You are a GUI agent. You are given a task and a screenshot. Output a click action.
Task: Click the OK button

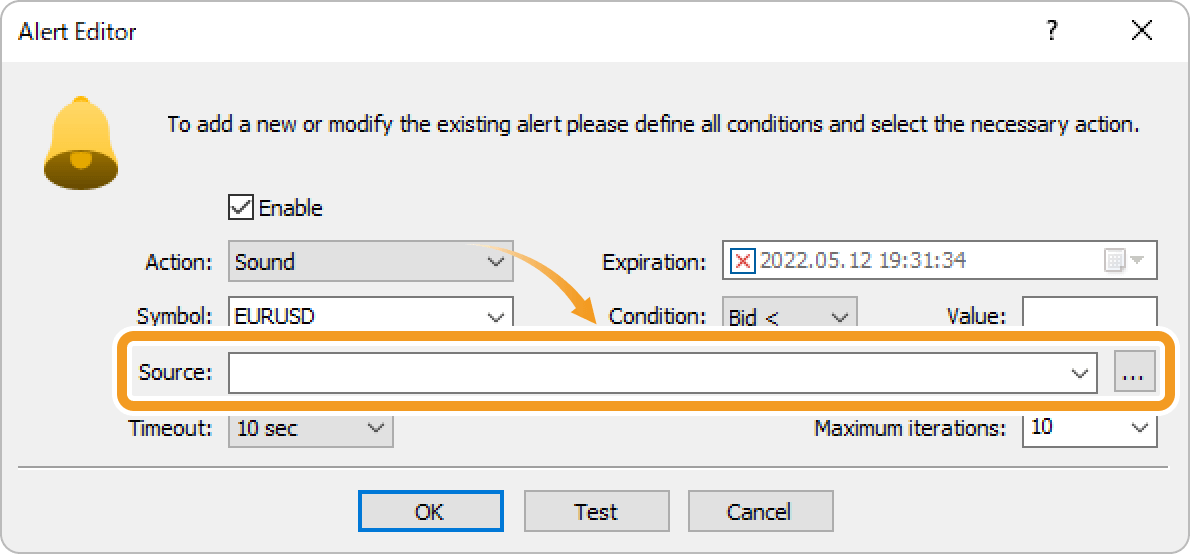(430, 512)
